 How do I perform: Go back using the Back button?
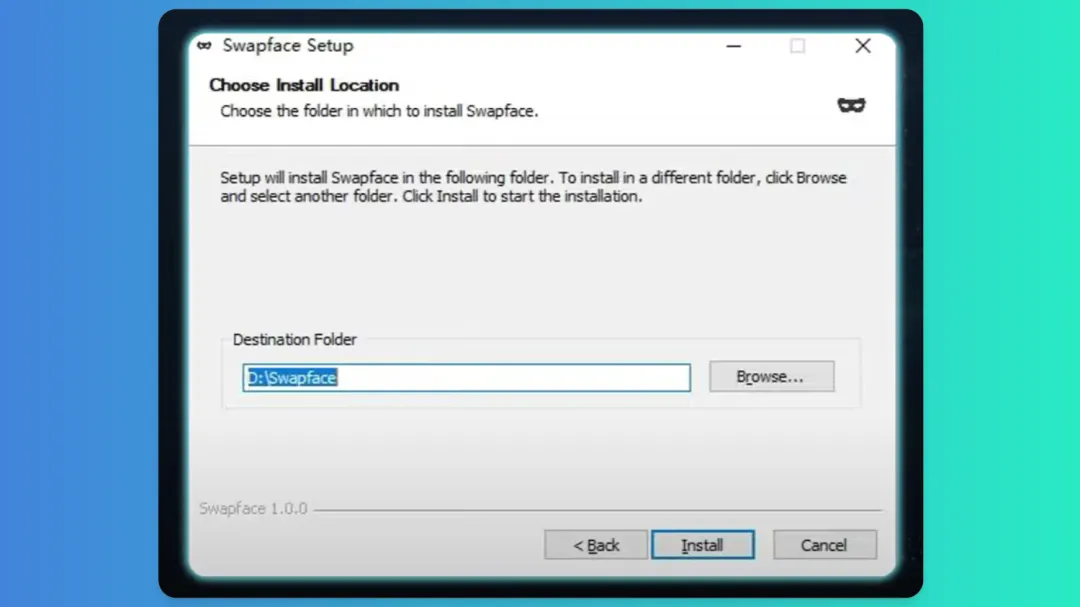click(596, 545)
